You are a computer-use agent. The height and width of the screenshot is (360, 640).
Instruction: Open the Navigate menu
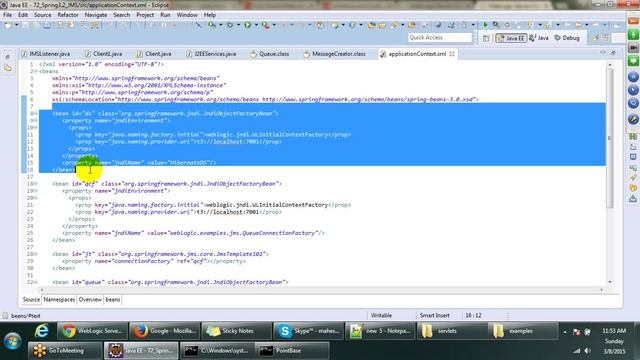coord(96,15)
